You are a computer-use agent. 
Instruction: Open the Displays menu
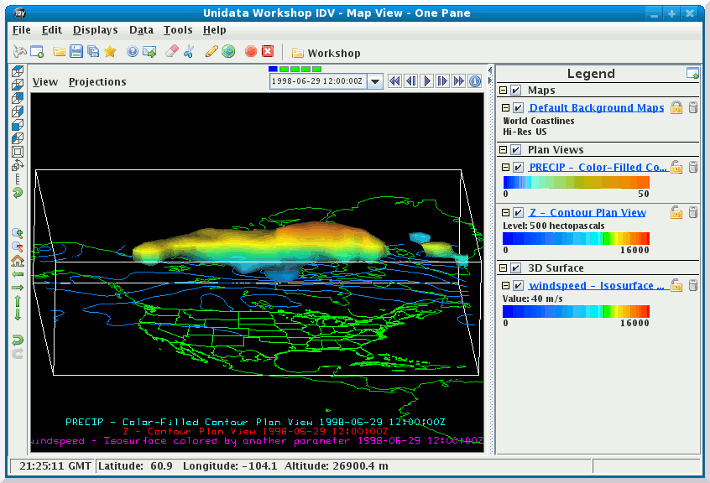pyautogui.click(x=95, y=31)
